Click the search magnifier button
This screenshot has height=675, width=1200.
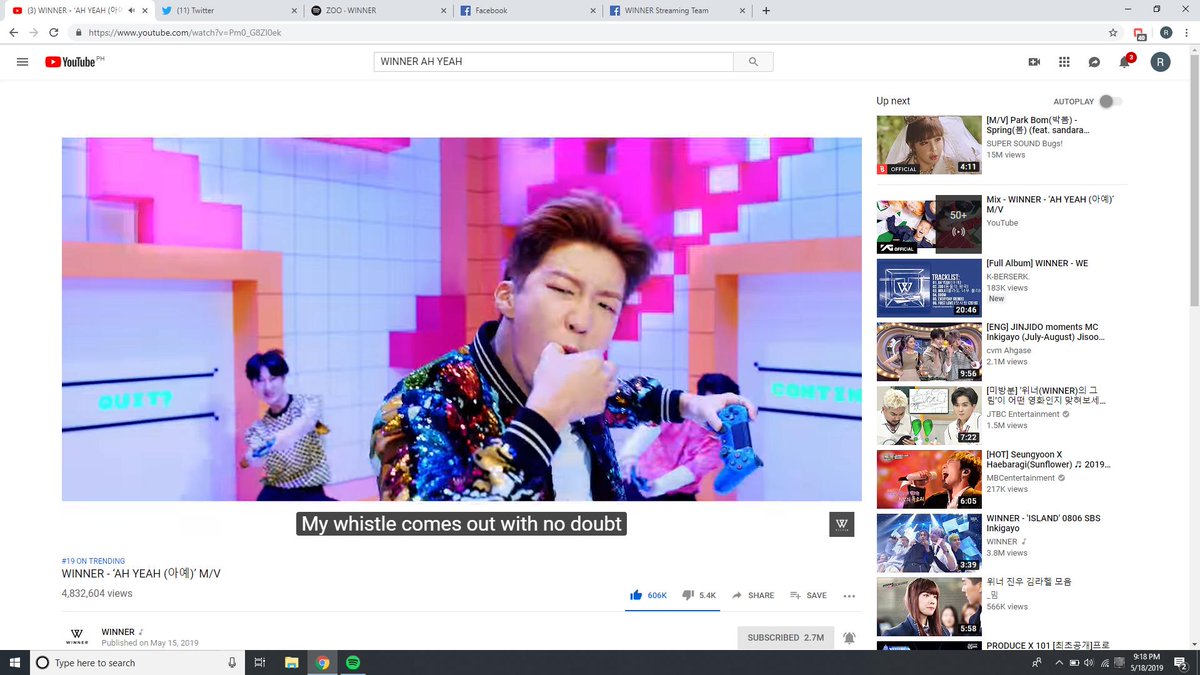[753, 62]
